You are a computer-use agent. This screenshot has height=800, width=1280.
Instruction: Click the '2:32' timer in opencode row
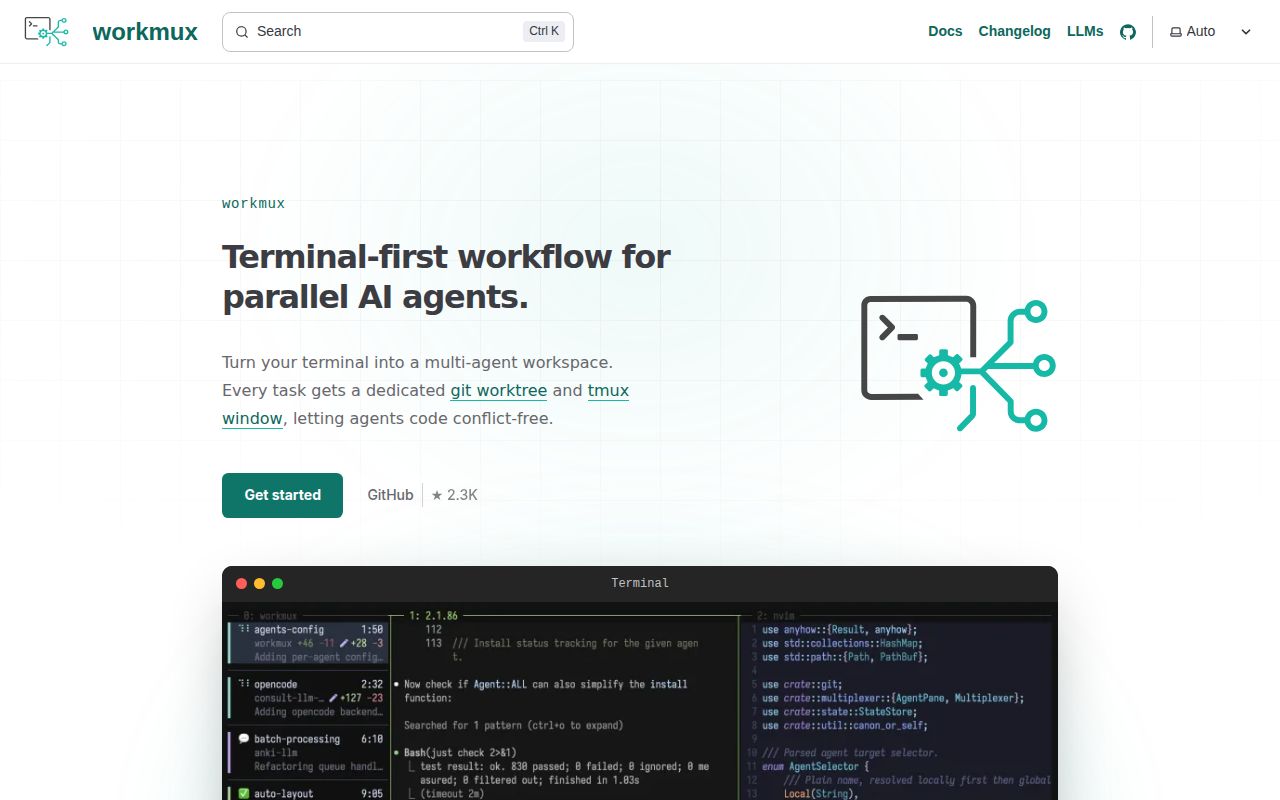(371, 684)
